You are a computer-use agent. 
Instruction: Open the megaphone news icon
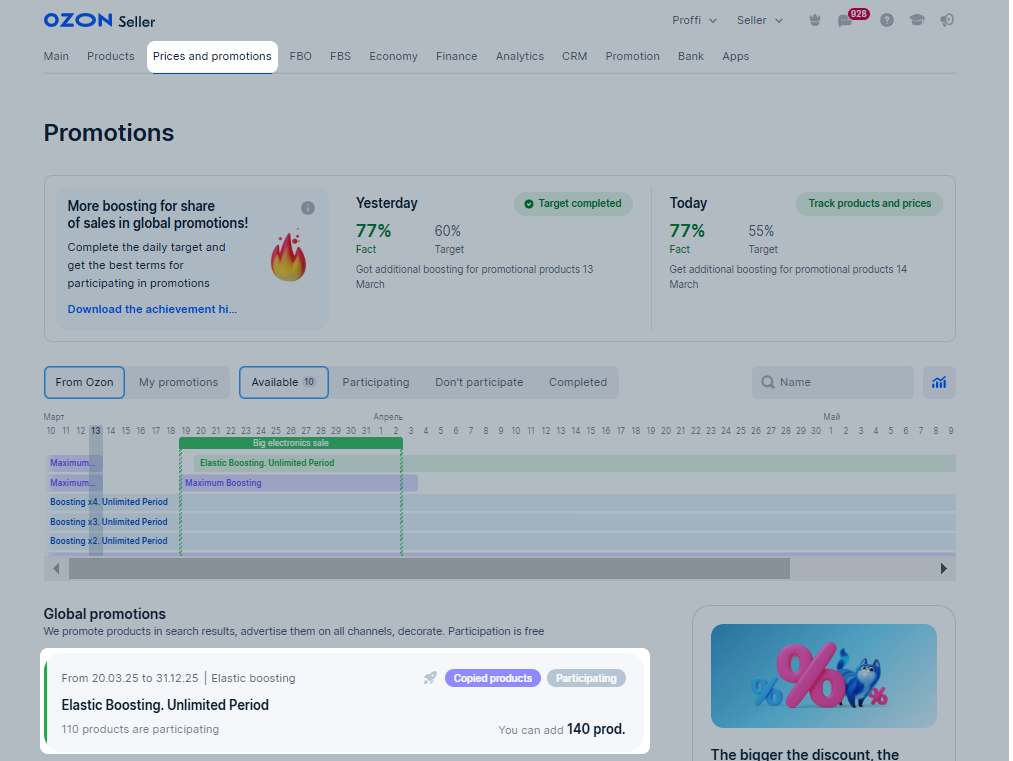[x=946, y=21]
